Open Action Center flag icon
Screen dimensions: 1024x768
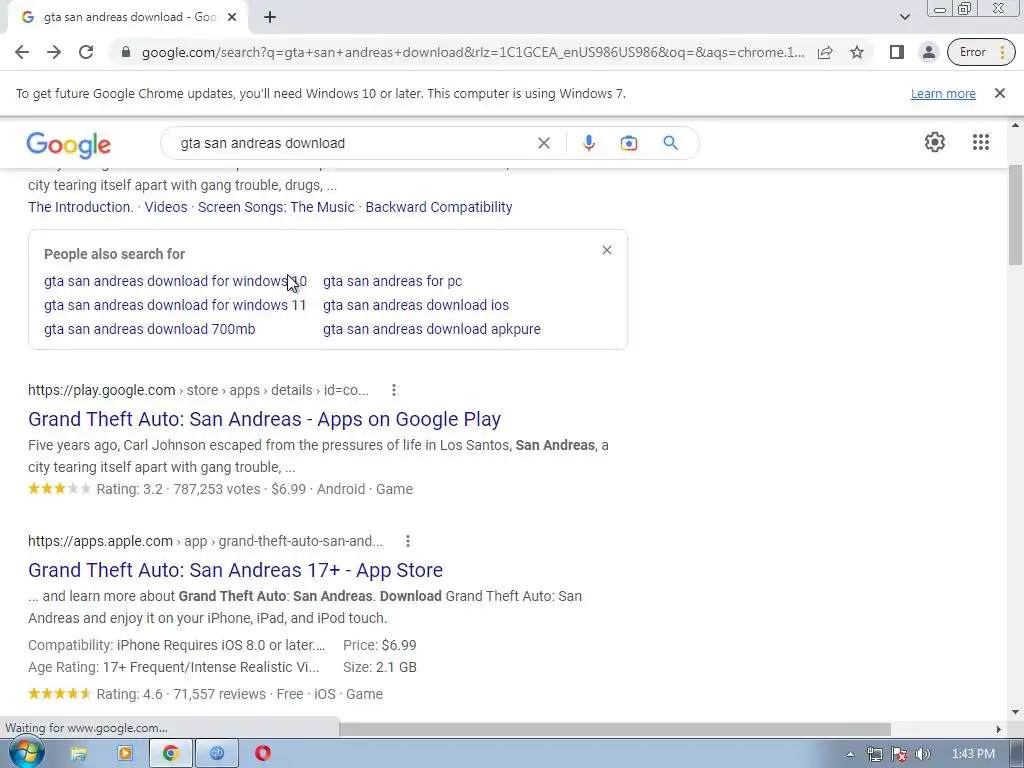tap(899, 754)
